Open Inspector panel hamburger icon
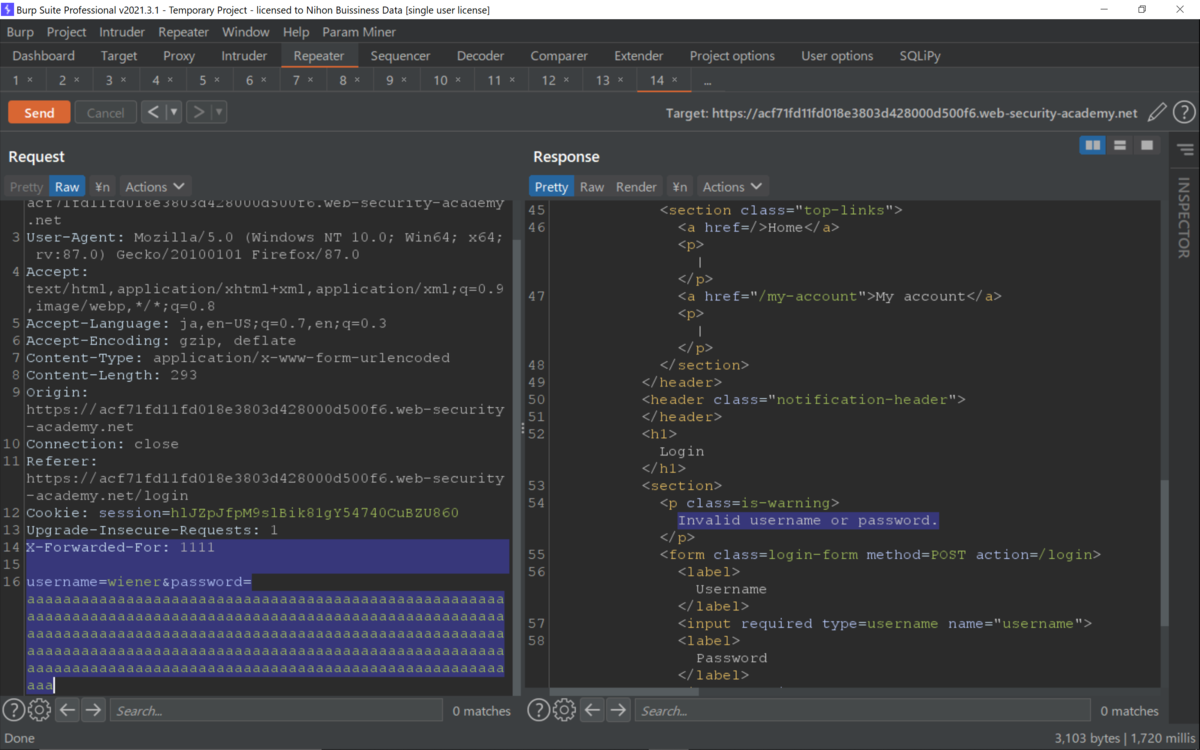Viewport: 1200px width, 750px height. tap(1185, 150)
